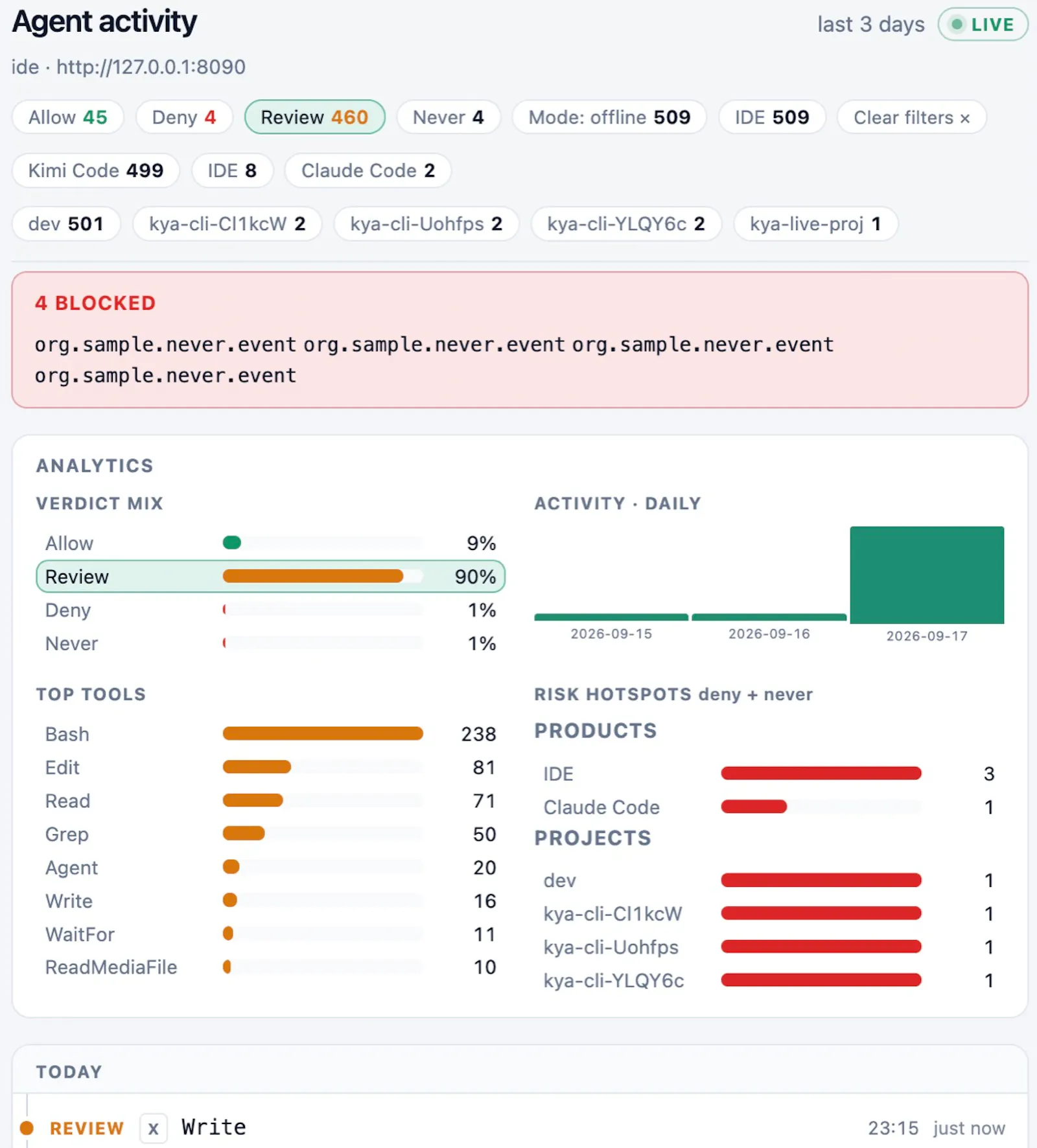Filter by the Claude Code 2 chip
Viewport: 1037px width, 1148px height.
(x=368, y=170)
